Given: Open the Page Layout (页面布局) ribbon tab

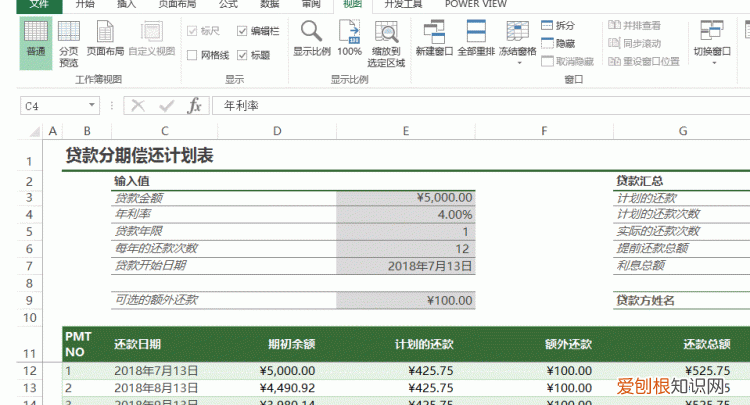Looking at the screenshot, I should (177, 5).
